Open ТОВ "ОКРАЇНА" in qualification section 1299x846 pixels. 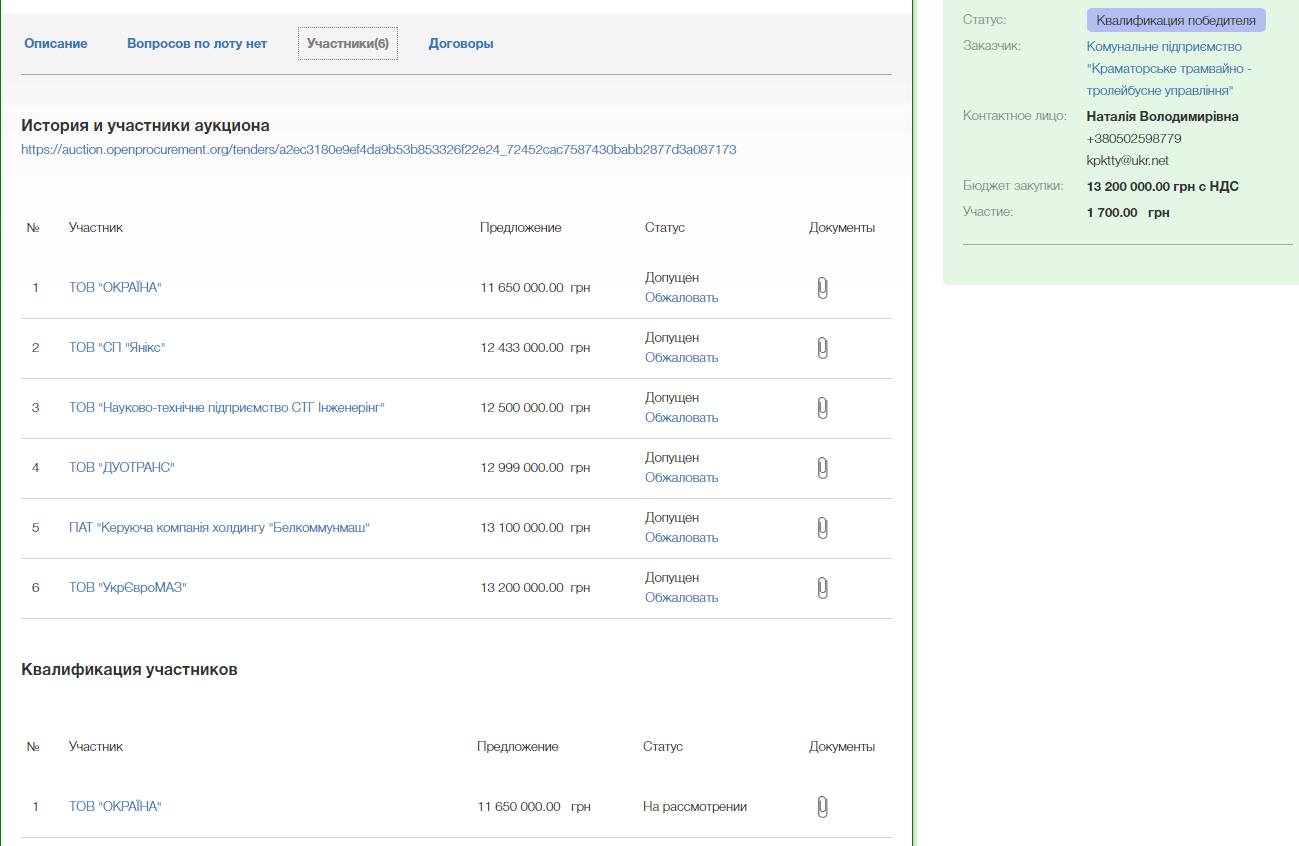[x=115, y=807]
